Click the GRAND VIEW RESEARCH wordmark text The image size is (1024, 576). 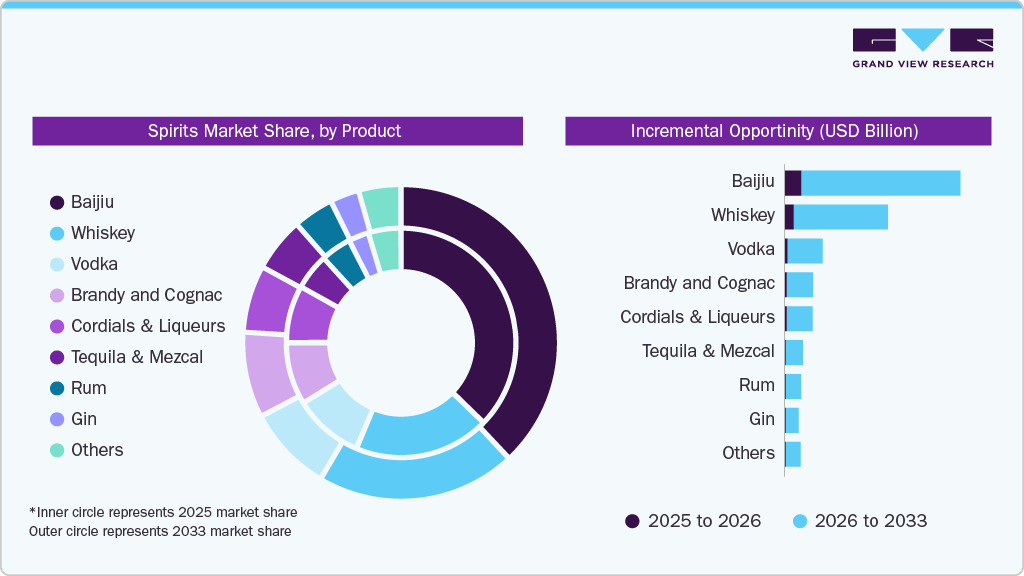pyautogui.click(x=923, y=64)
